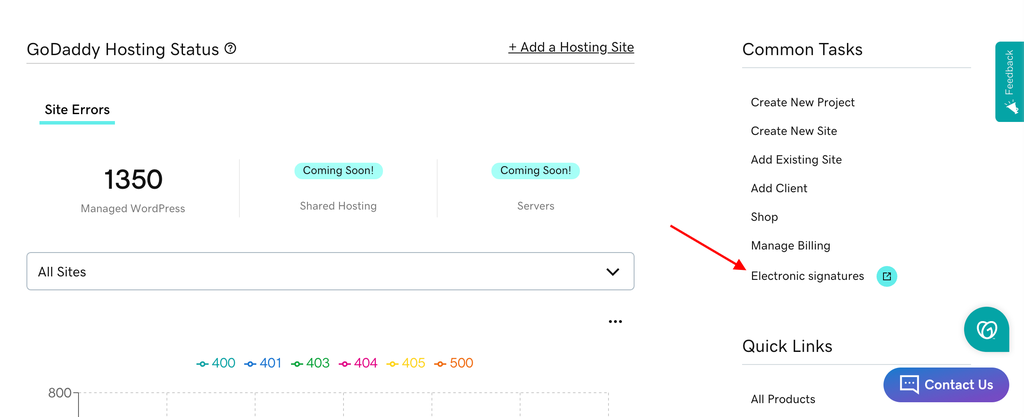Screen dimensions: 1024x417
Task: Open Create New Project task
Action: [803, 102]
